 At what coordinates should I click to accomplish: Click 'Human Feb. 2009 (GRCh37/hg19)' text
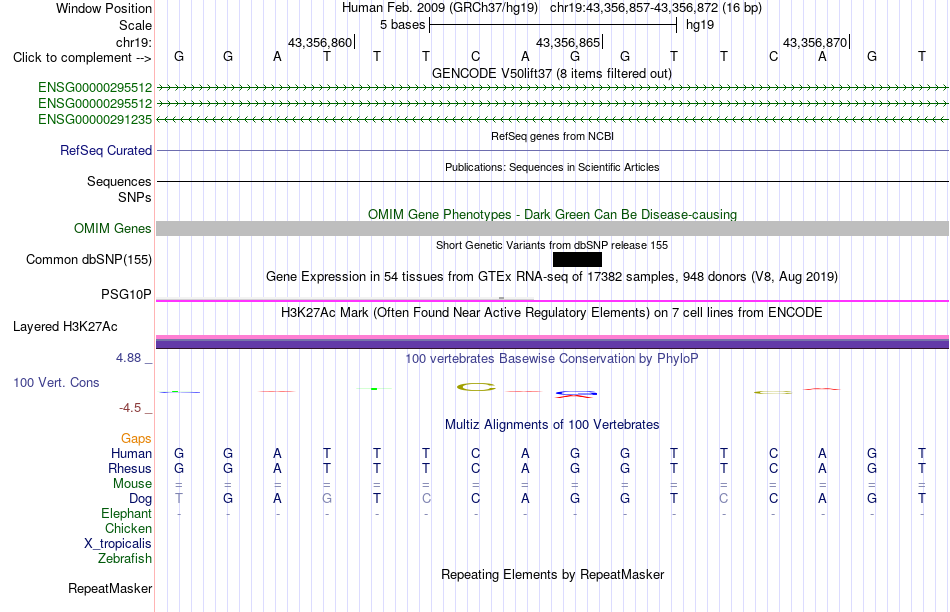[x=440, y=8]
